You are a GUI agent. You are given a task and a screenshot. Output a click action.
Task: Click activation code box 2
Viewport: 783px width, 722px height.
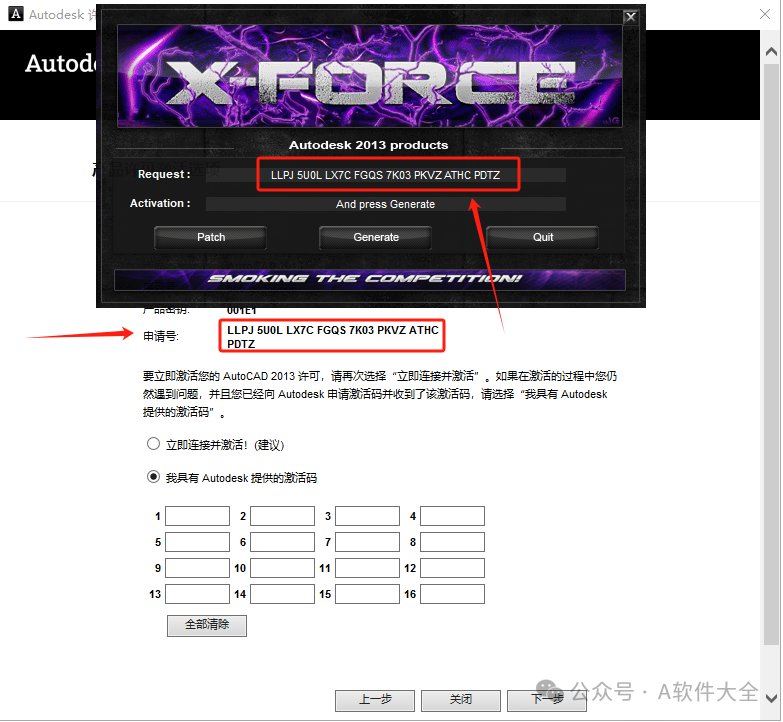tap(282, 516)
